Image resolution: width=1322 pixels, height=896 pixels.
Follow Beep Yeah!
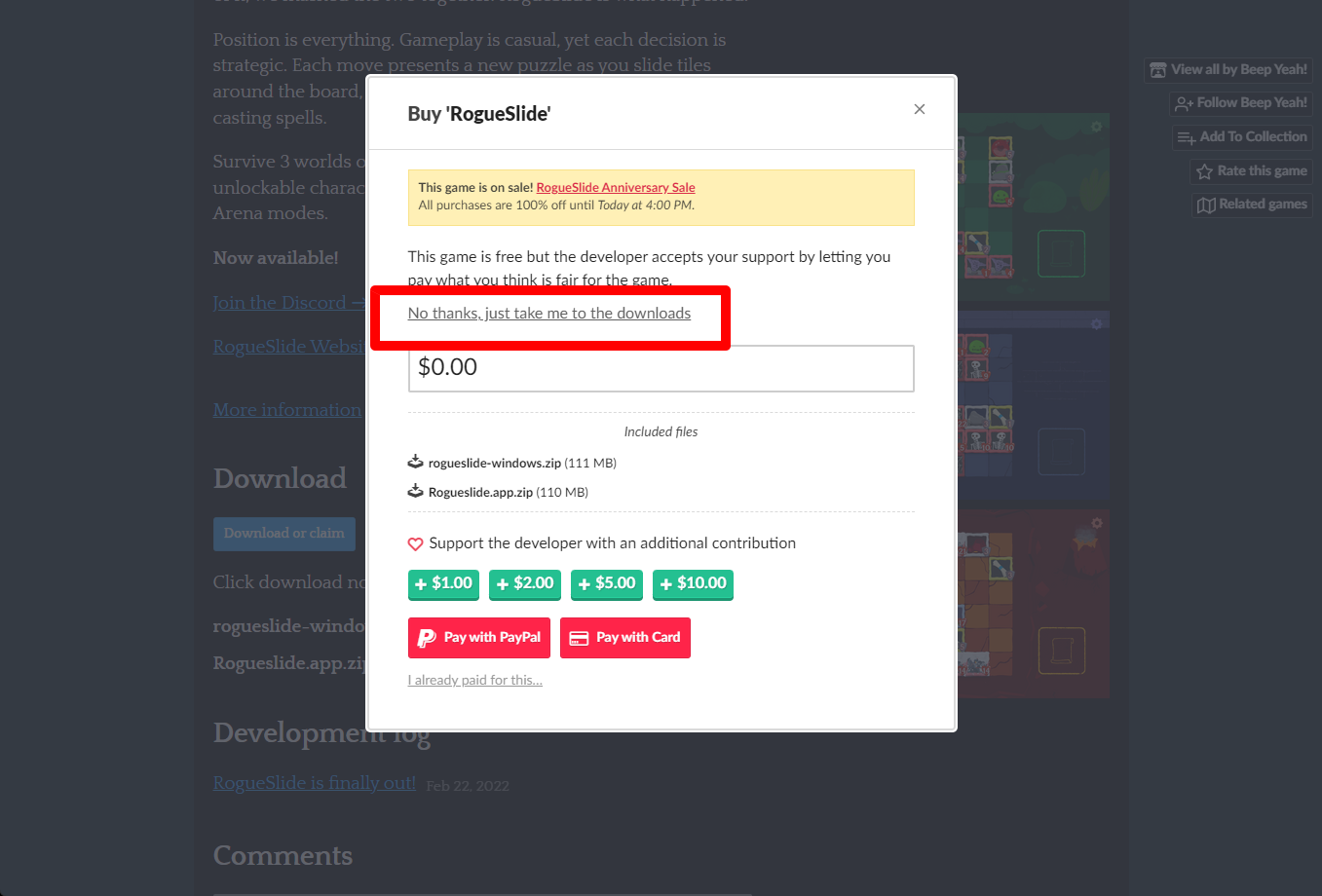[x=1241, y=103]
